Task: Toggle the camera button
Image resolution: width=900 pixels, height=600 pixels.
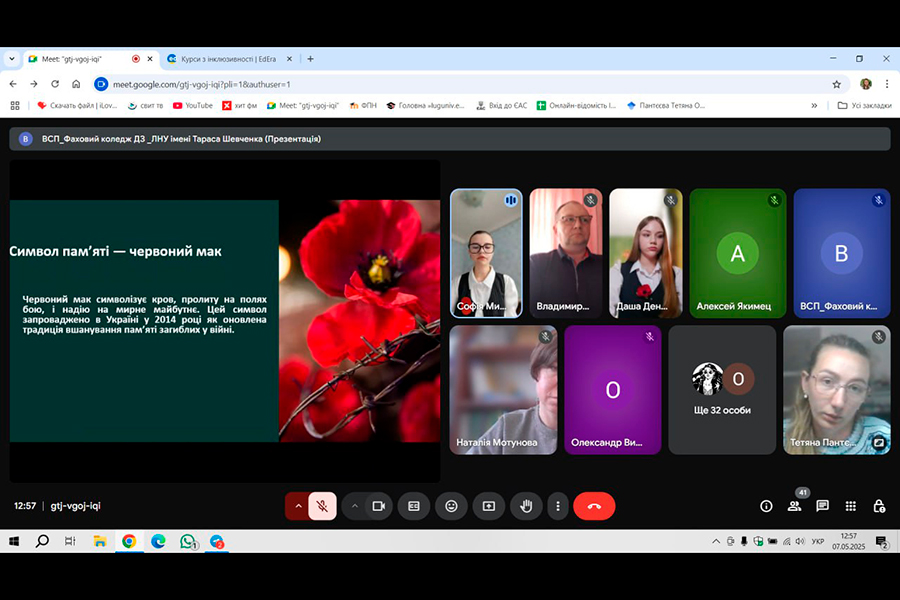Action: tap(378, 506)
